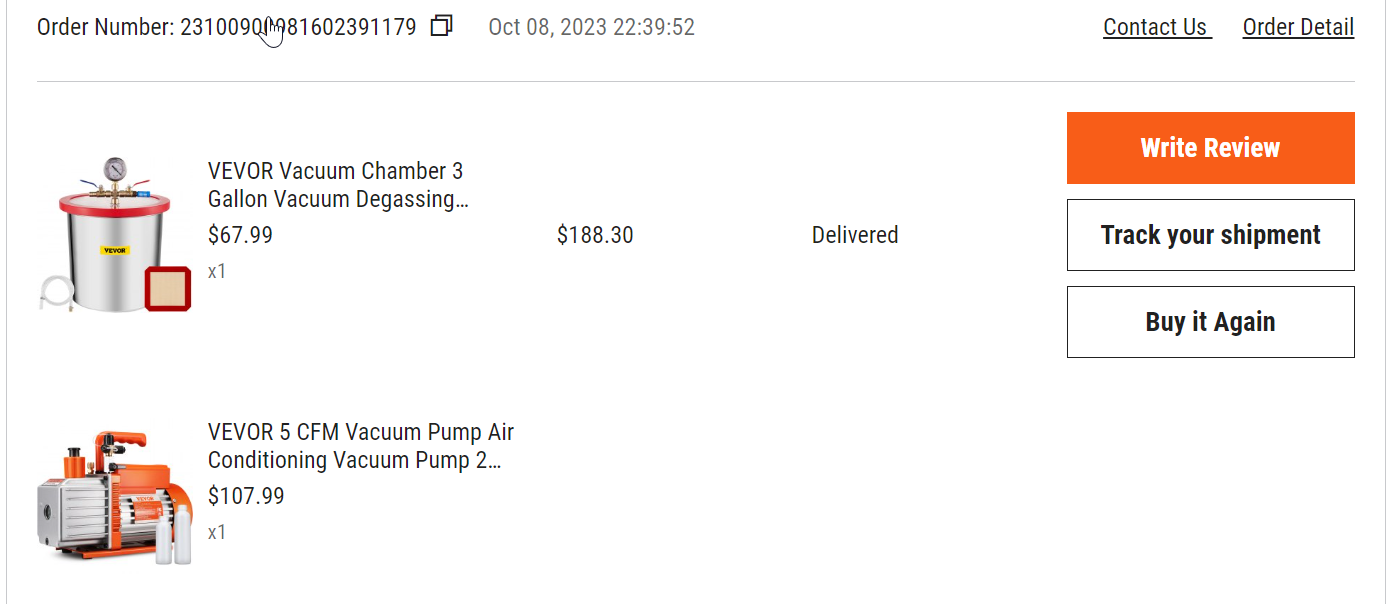Select the order number text 2310090...391179
The height and width of the screenshot is (604, 1386).
click(298, 27)
